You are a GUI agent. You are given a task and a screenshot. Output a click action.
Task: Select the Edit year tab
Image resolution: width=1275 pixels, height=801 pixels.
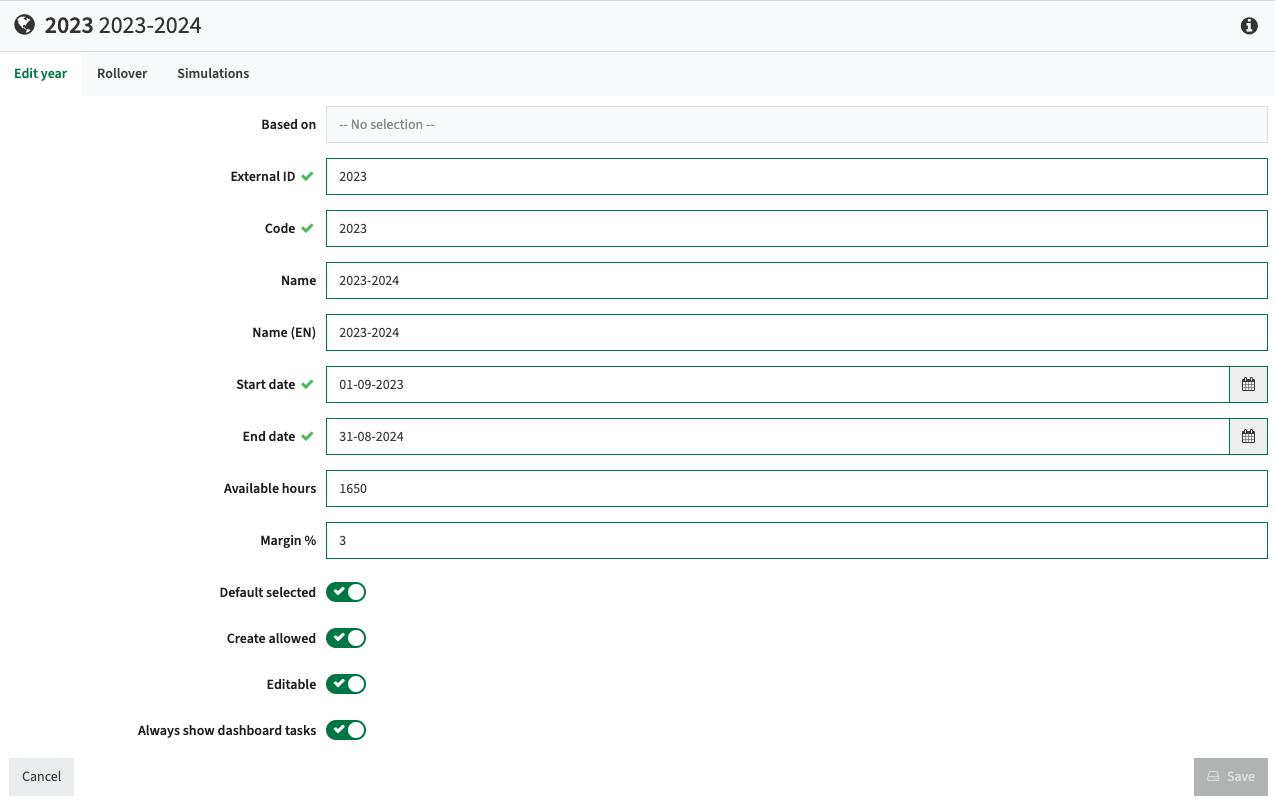pyautogui.click(x=41, y=73)
